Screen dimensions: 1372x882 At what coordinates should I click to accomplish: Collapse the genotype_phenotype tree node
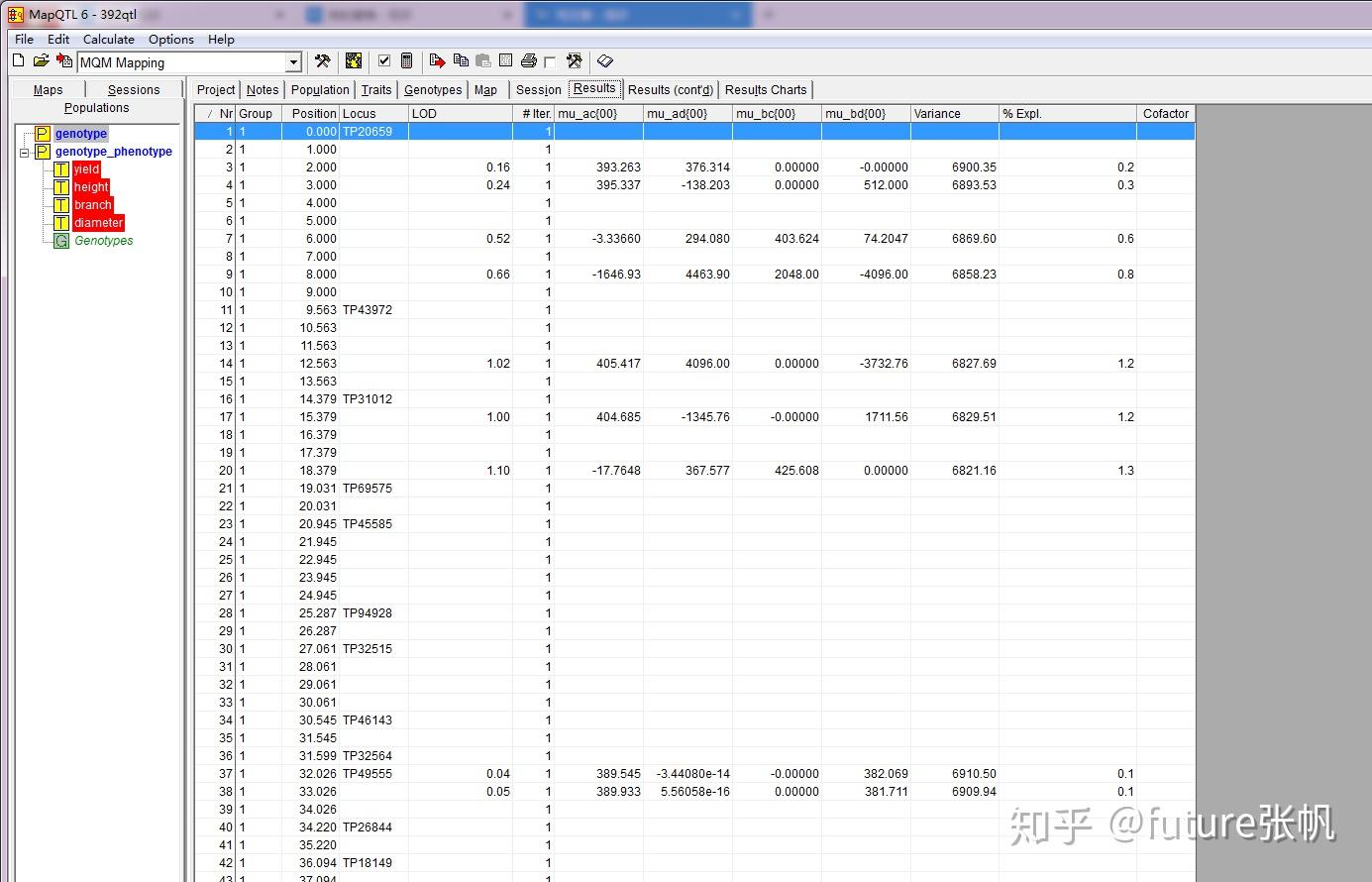coord(23,152)
